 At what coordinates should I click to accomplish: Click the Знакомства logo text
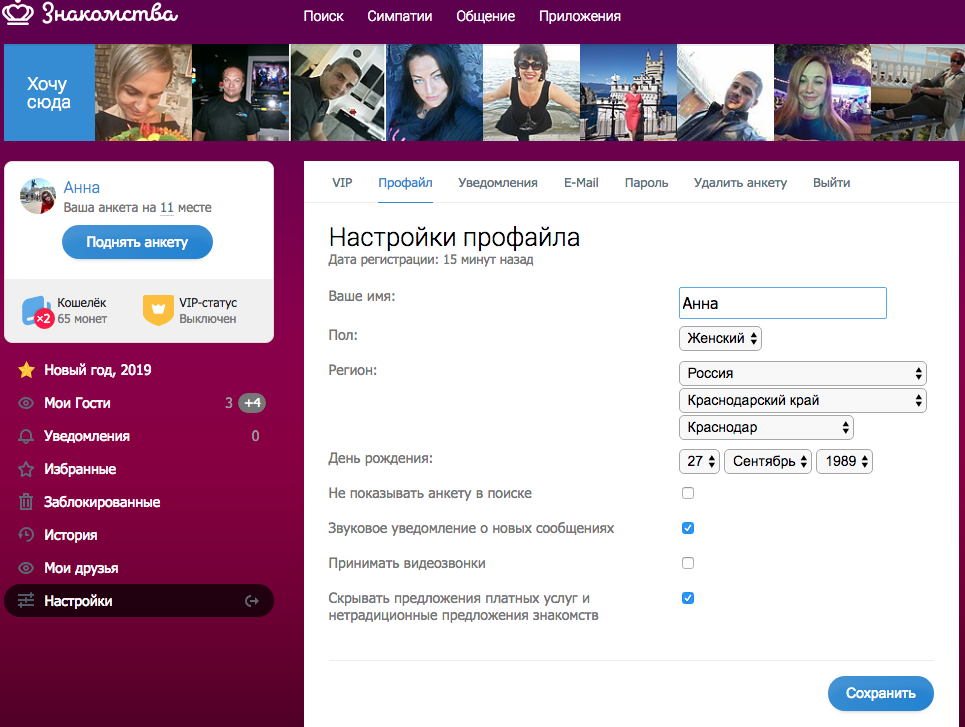(110, 13)
